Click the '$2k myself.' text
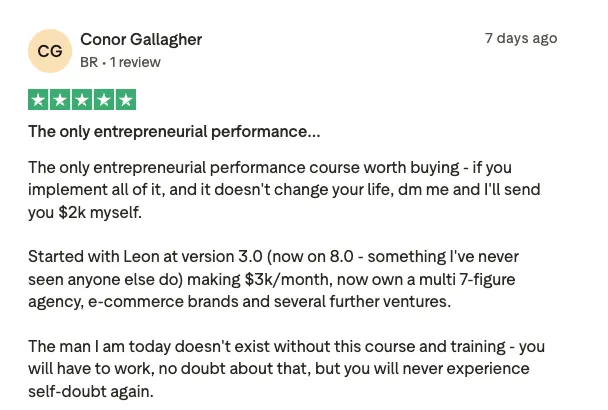 tap(100, 212)
